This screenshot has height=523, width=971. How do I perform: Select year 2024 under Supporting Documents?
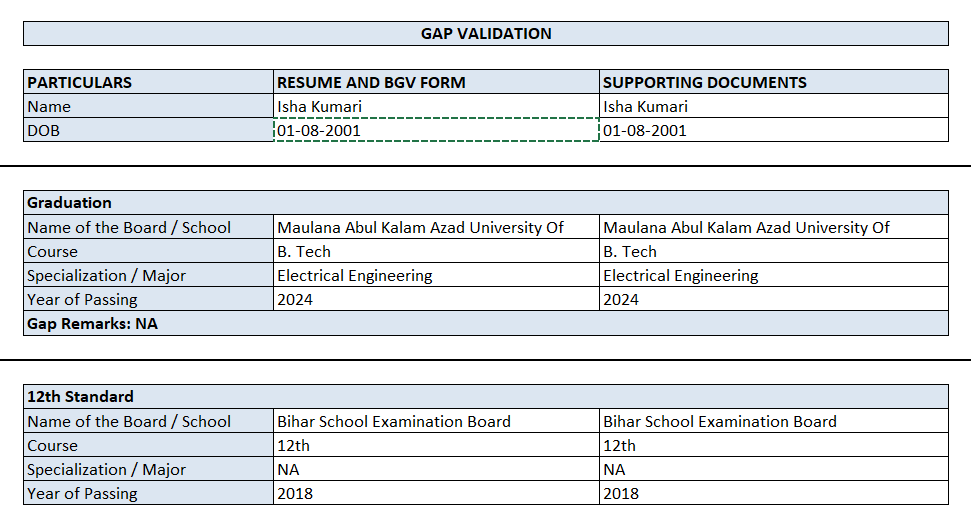click(774, 299)
